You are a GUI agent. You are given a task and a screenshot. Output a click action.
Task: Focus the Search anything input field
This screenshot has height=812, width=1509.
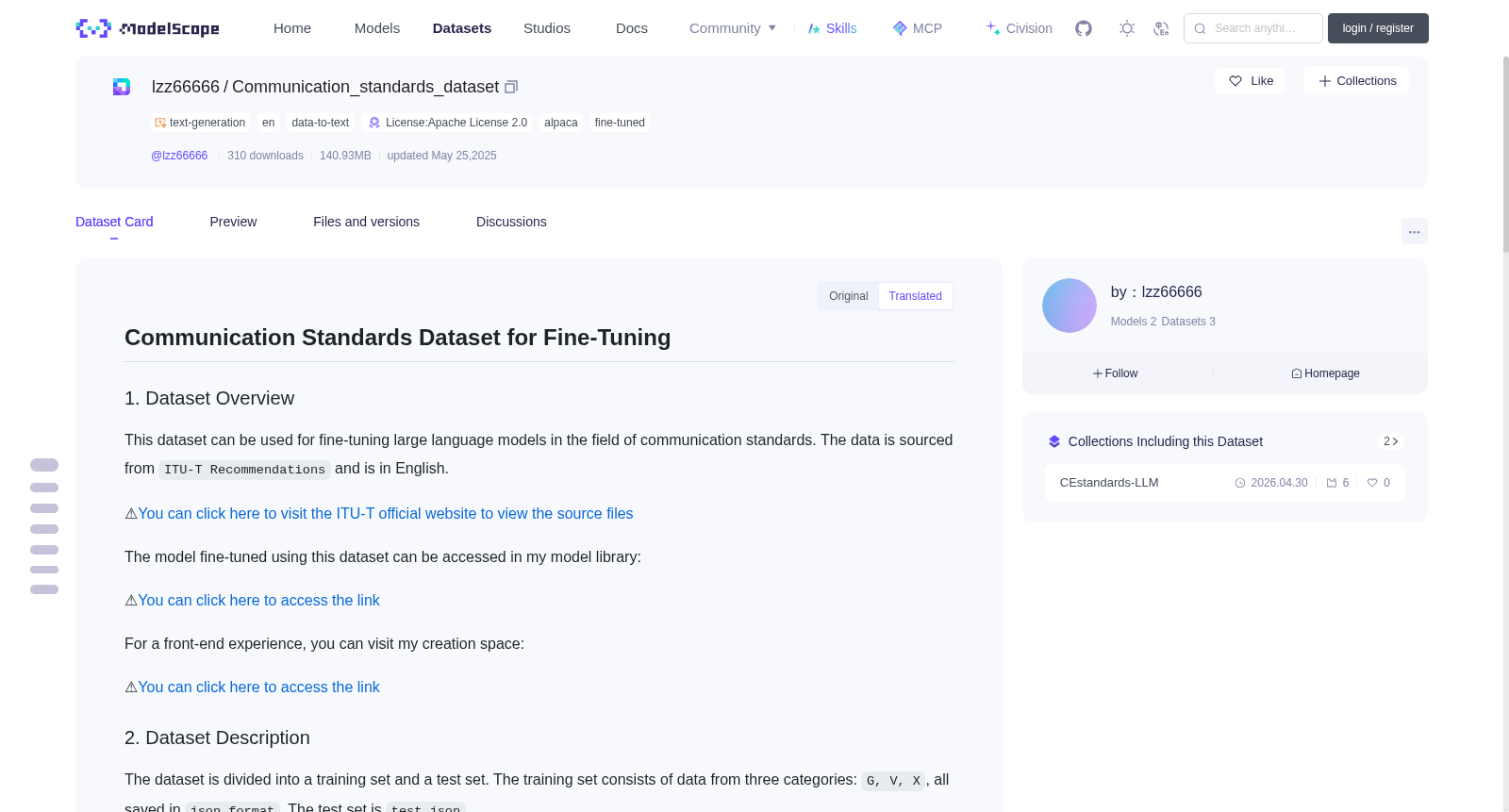point(1253,28)
